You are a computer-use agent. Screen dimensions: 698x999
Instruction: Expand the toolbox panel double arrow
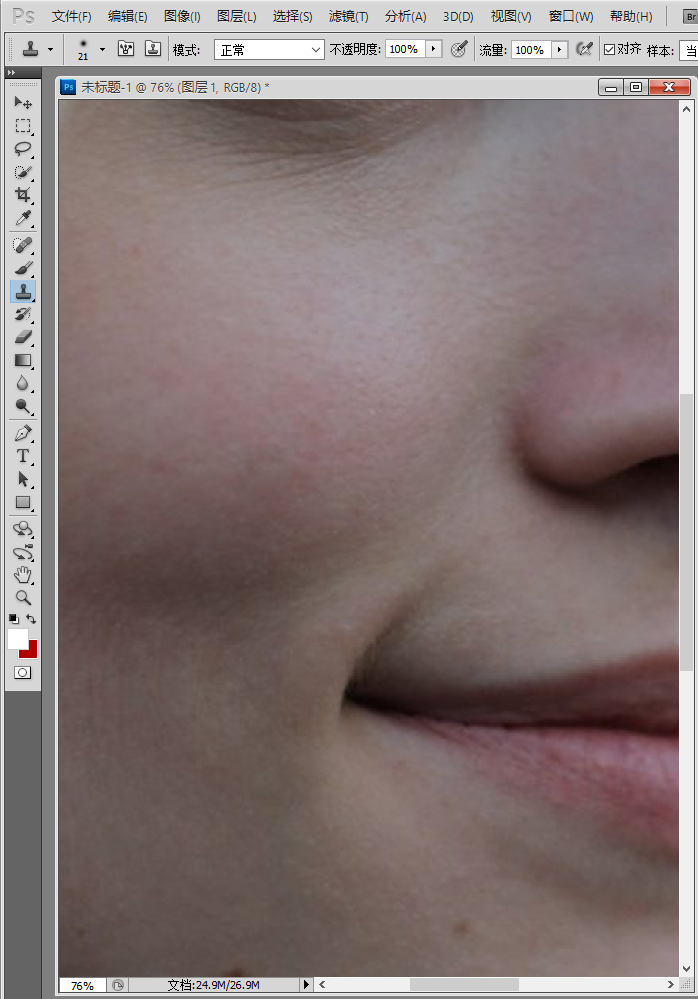pyautogui.click(x=11, y=73)
